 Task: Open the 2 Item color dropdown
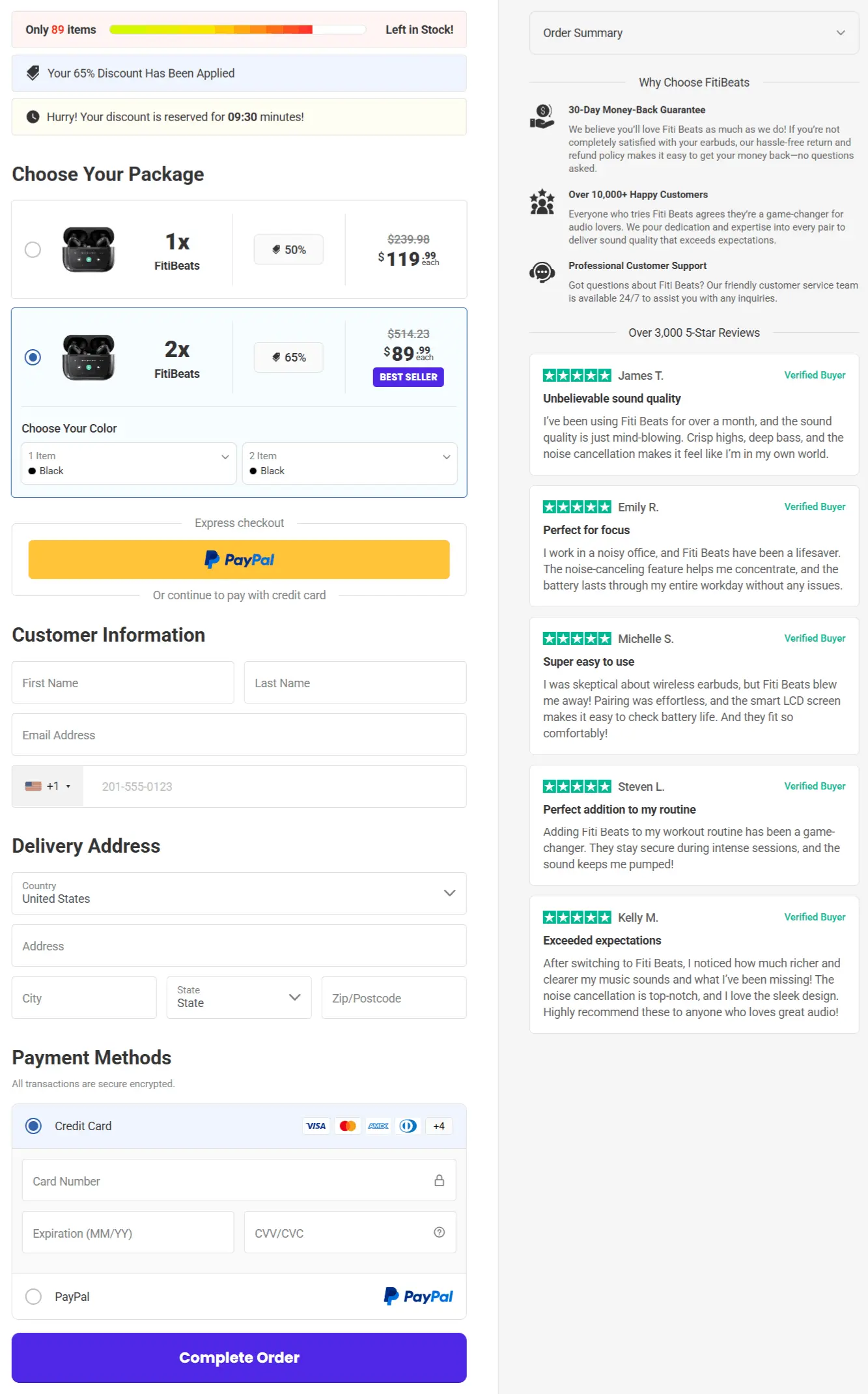350,463
